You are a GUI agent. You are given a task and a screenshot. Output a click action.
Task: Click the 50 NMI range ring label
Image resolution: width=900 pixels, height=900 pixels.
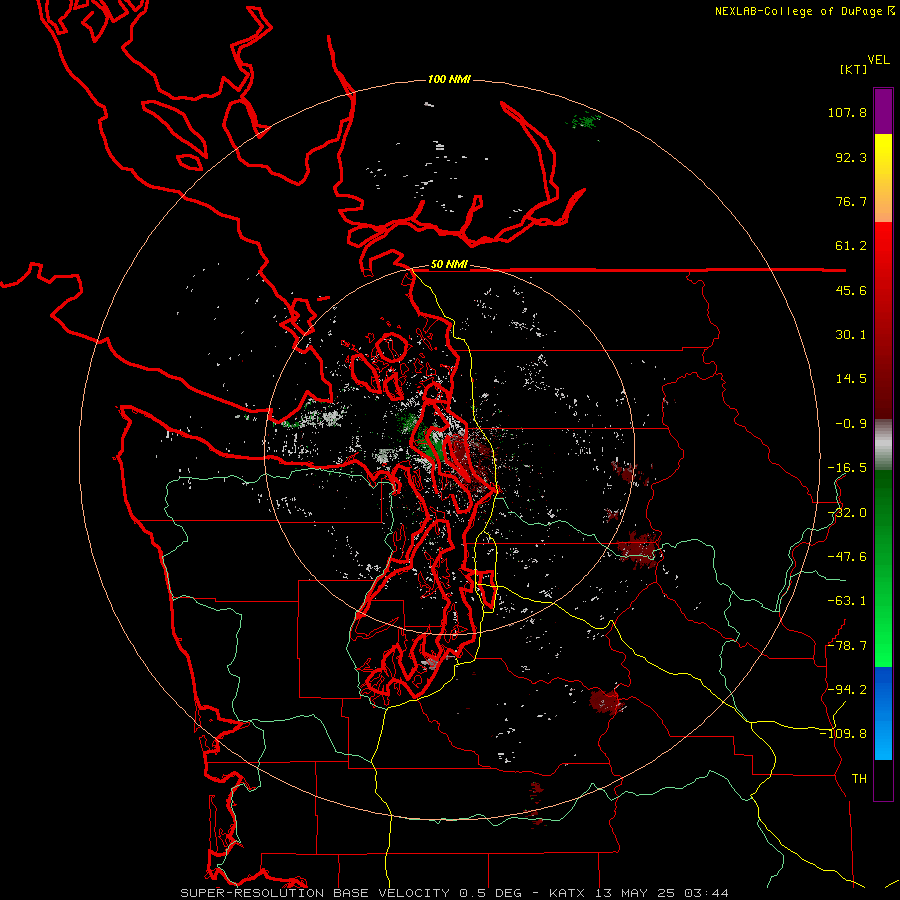(x=449, y=265)
